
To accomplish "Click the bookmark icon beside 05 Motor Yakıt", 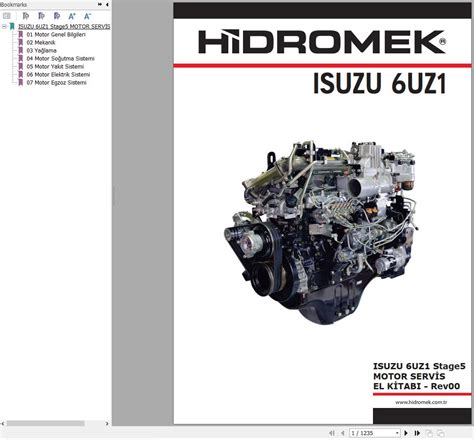I will [x=21, y=66].
